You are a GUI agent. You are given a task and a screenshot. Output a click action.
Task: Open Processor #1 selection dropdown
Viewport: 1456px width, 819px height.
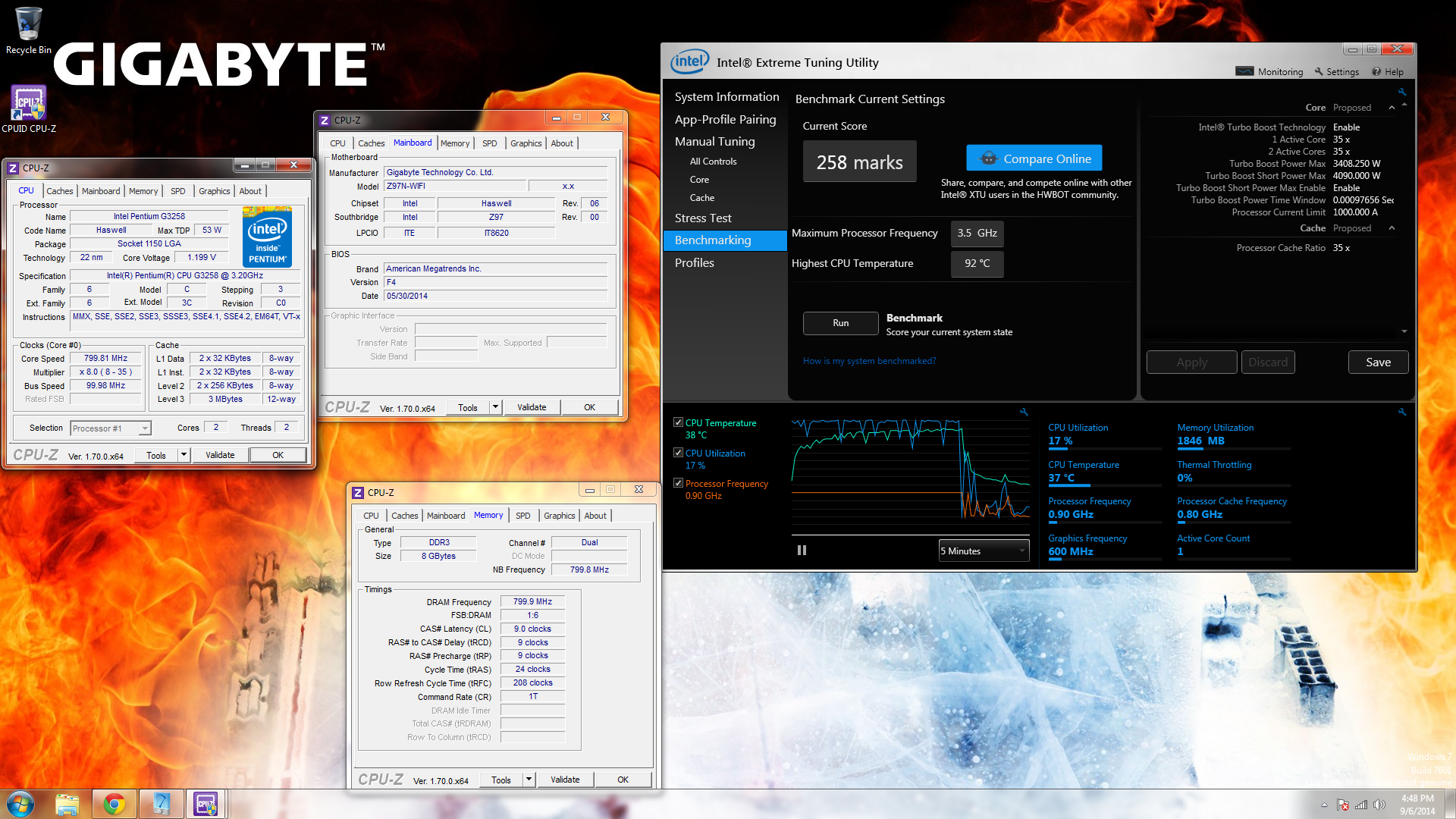[x=111, y=428]
